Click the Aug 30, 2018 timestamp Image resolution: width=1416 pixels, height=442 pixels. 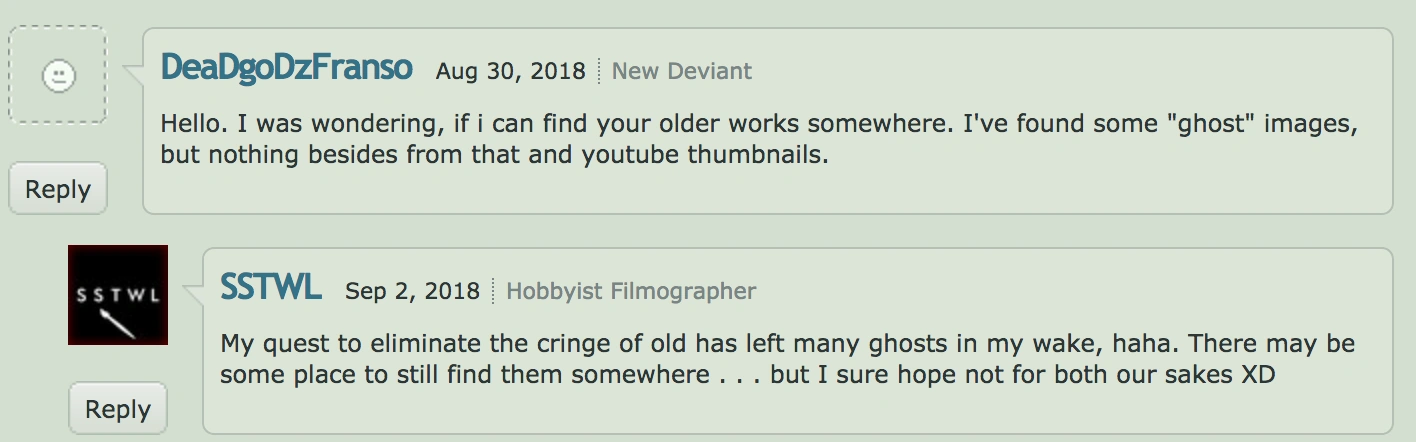point(510,71)
